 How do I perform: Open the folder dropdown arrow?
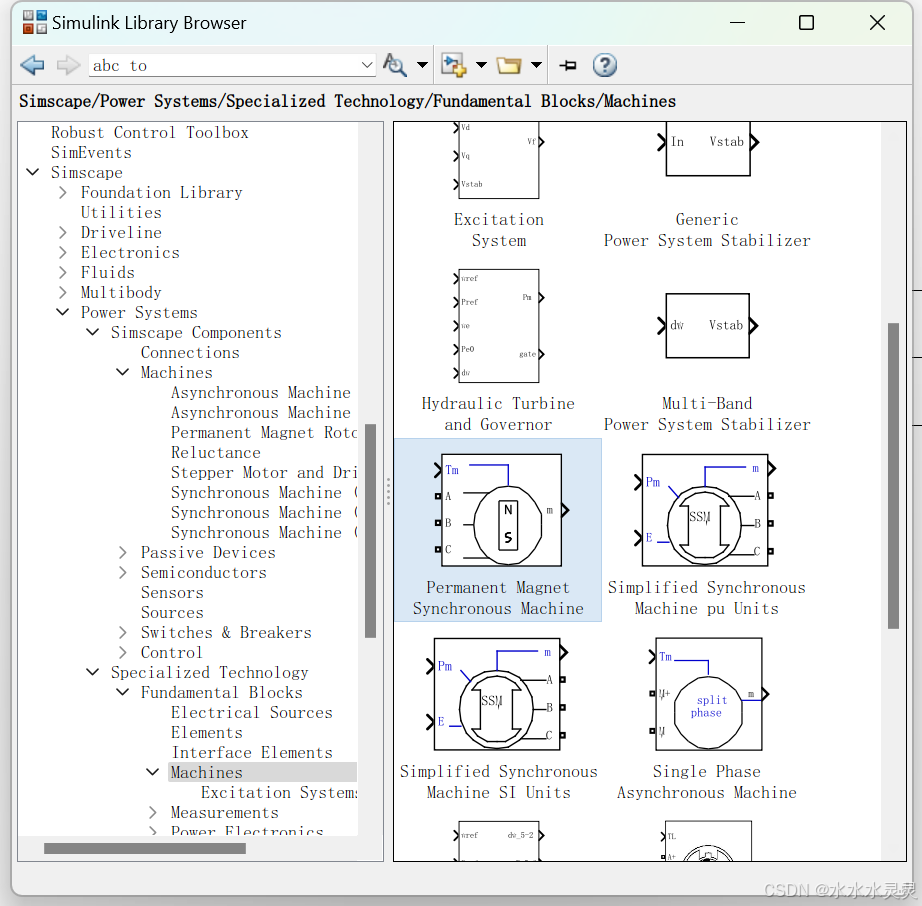[536, 65]
